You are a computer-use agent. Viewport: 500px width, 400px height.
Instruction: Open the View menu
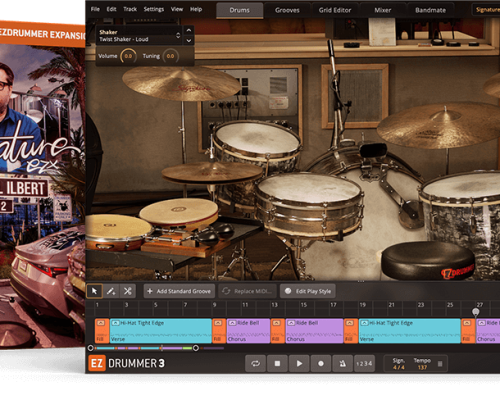(x=177, y=9)
